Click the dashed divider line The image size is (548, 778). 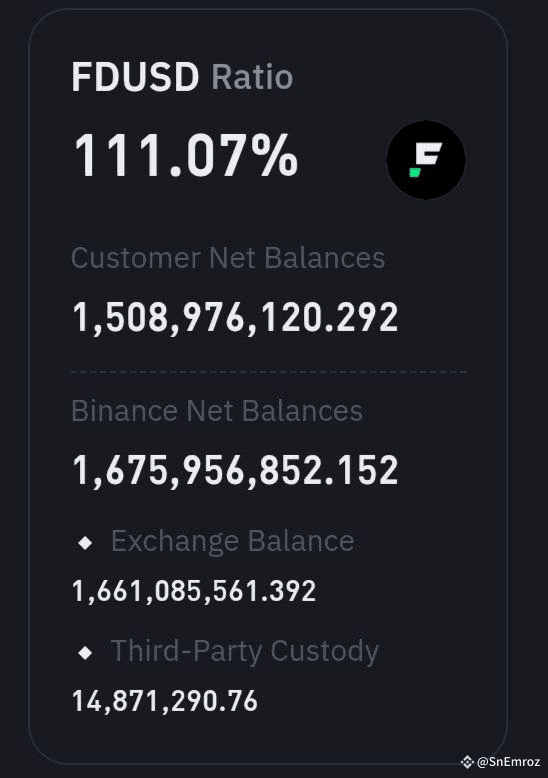pos(268,372)
